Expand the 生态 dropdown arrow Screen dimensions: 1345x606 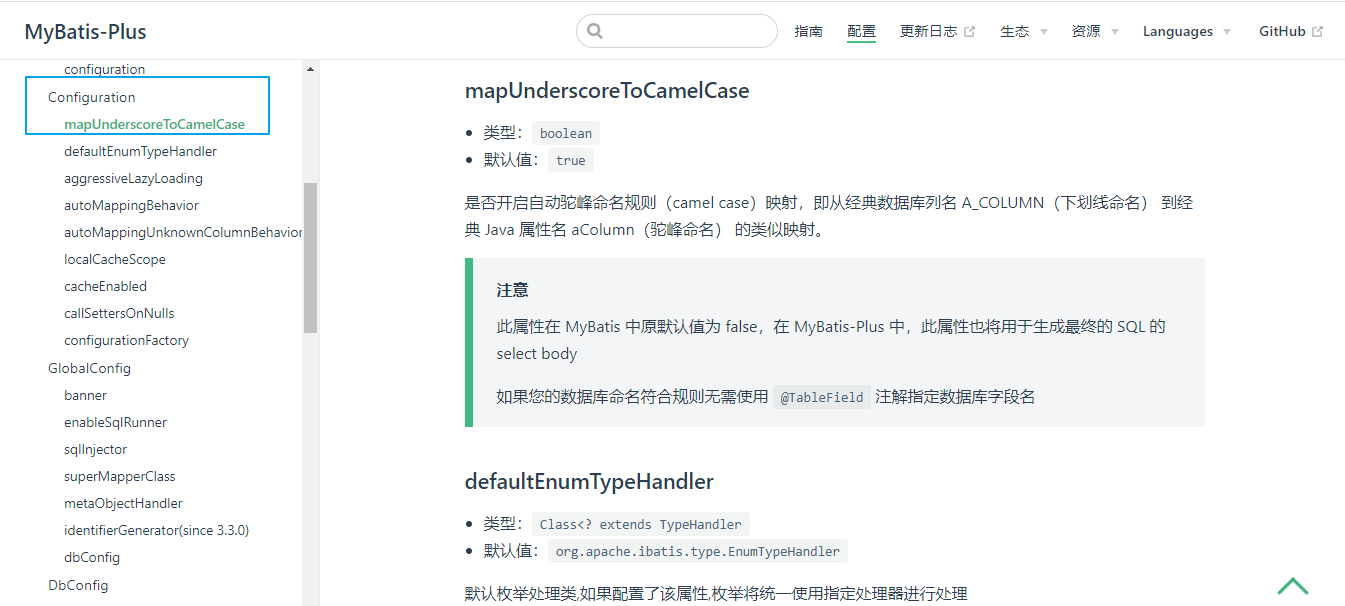[1044, 32]
